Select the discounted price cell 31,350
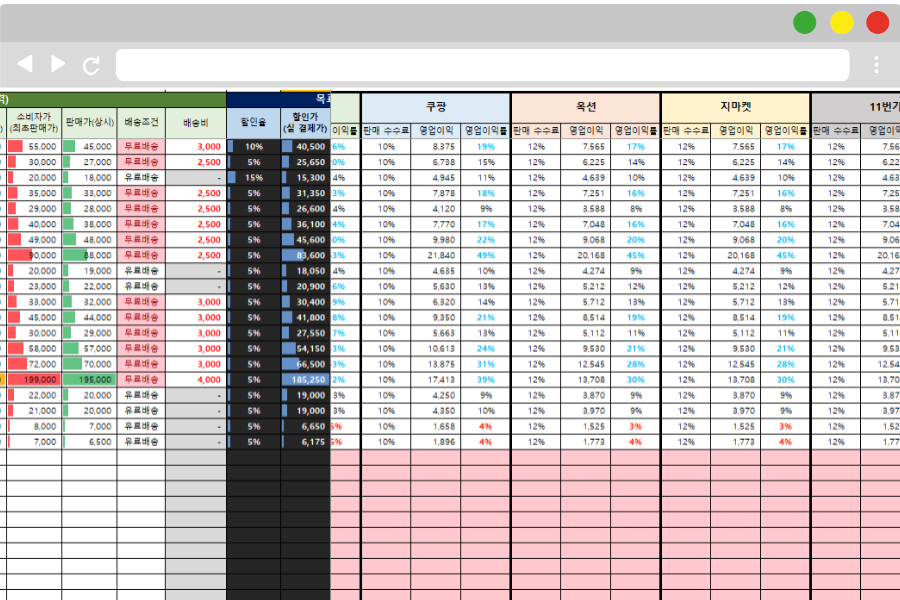 305,193
